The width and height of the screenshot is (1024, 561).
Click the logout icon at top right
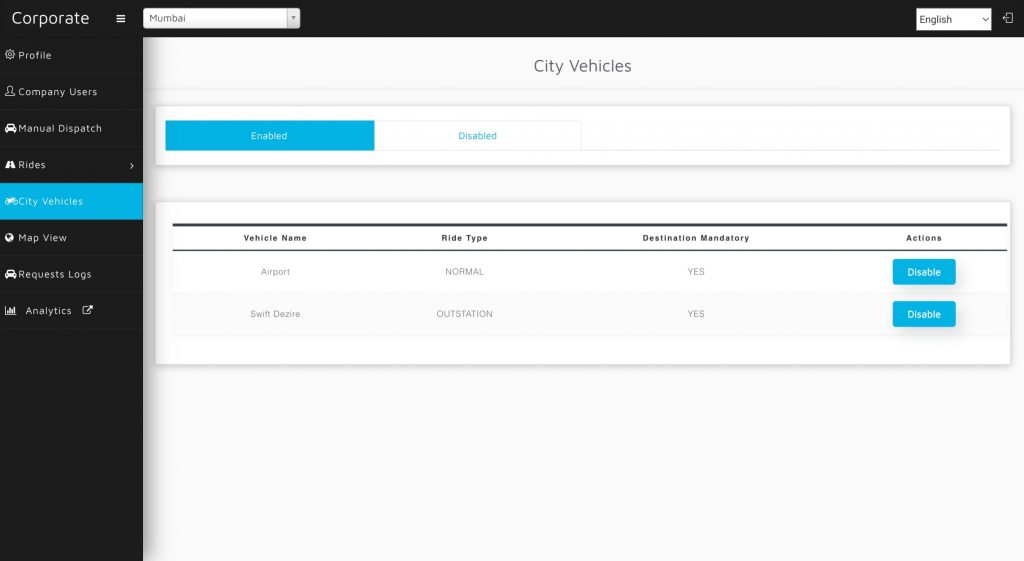(x=1008, y=18)
